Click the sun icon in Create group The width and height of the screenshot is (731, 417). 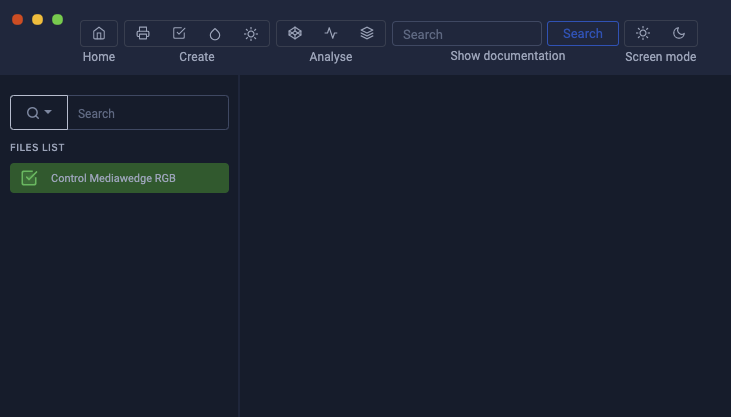click(x=251, y=34)
